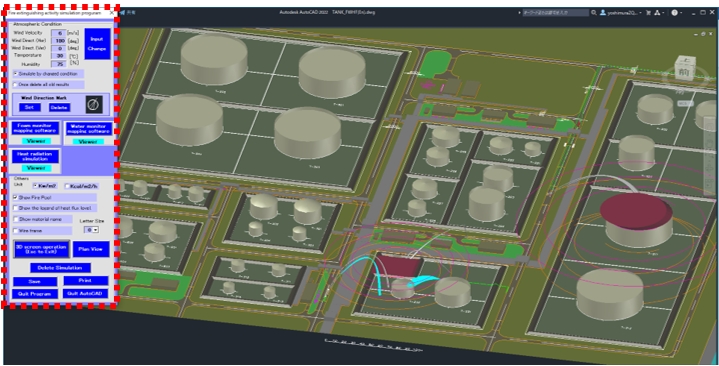Check Show material name option
The image size is (719, 366).
point(16,219)
